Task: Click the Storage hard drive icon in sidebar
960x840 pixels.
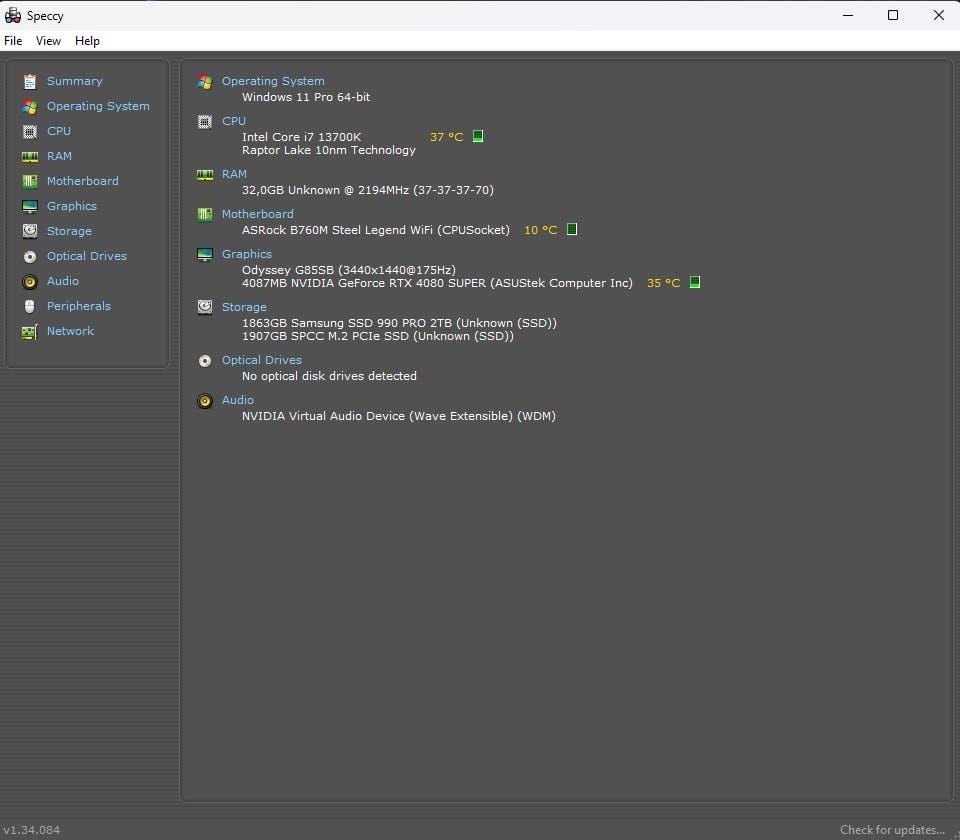Action: click(29, 231)
